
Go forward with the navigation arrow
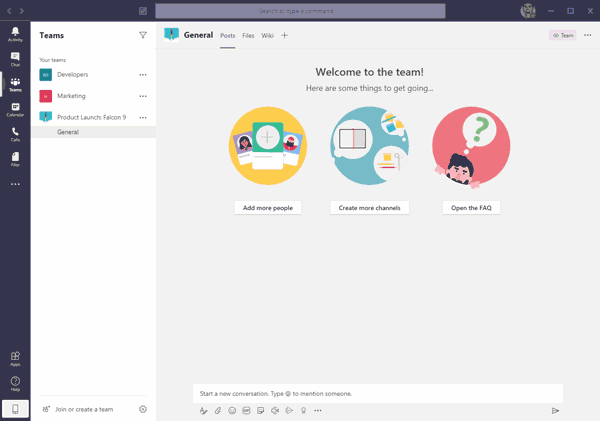[22, 11]
